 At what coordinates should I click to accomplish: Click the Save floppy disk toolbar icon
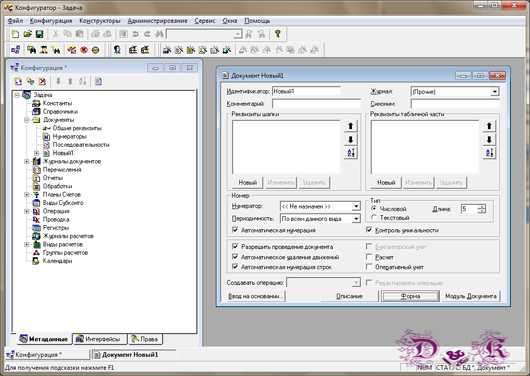pos(40,34)
